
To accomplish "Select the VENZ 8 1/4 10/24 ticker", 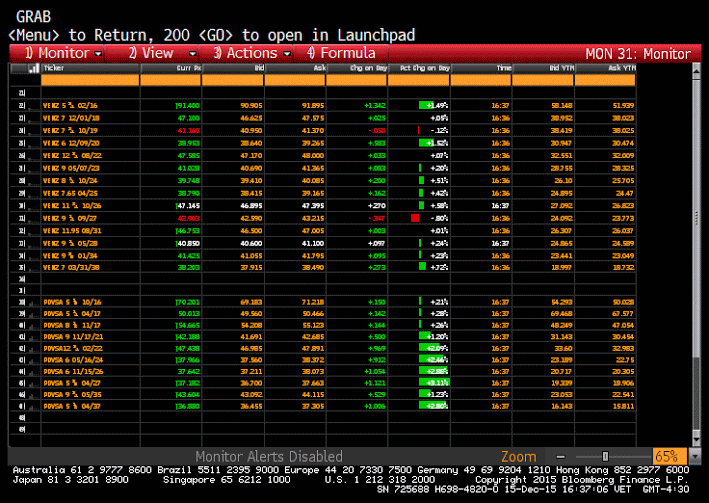I will pyautogui.click(x=70, y=181).
